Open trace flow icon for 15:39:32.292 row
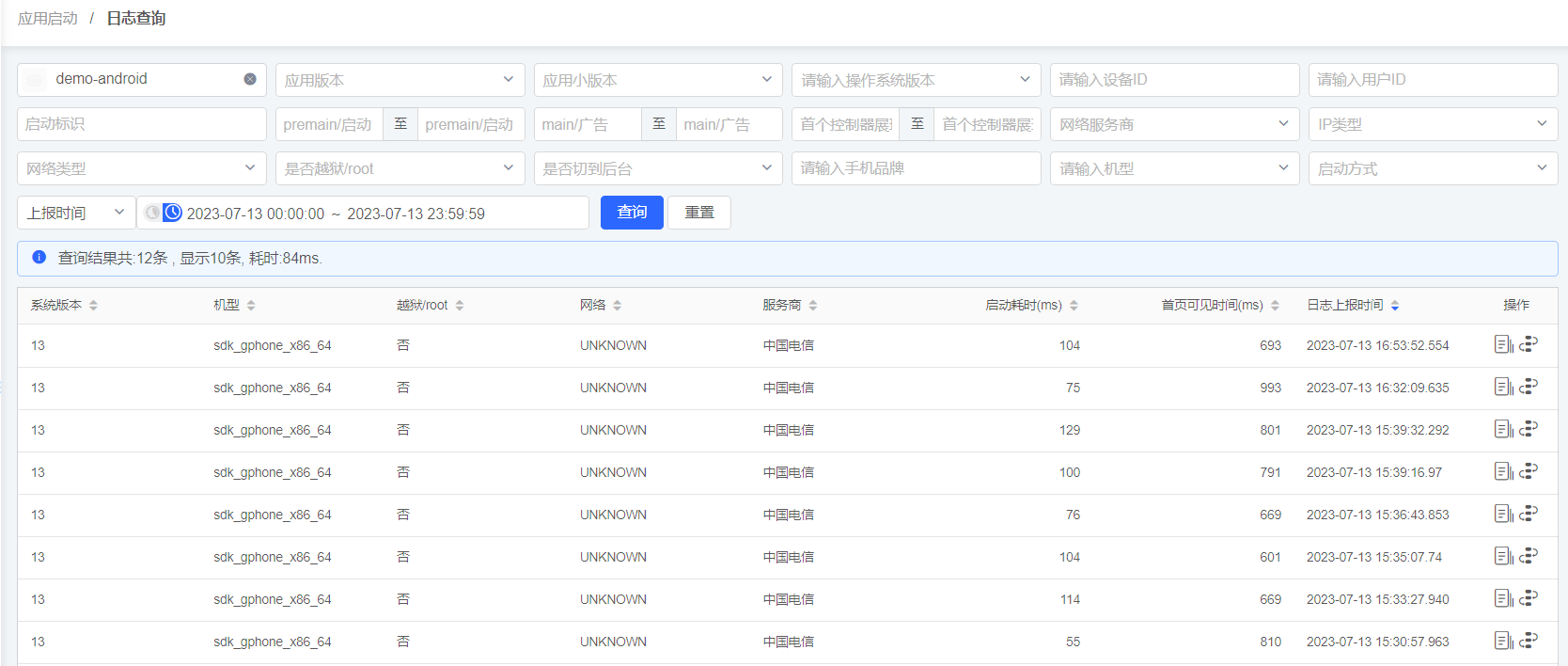Viewport: 1568px width, 666px height. [x=1529, y=428]
